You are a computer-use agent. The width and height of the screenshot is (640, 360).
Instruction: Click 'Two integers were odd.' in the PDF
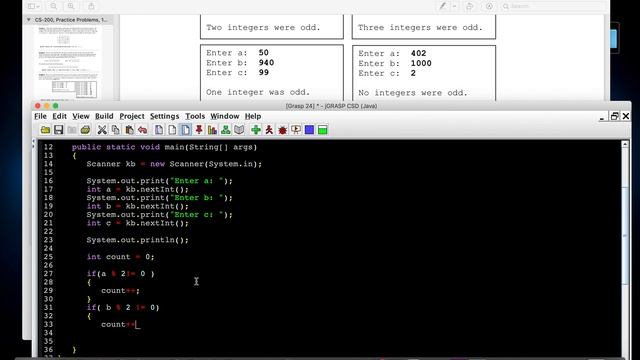click(x=263, y=27)
